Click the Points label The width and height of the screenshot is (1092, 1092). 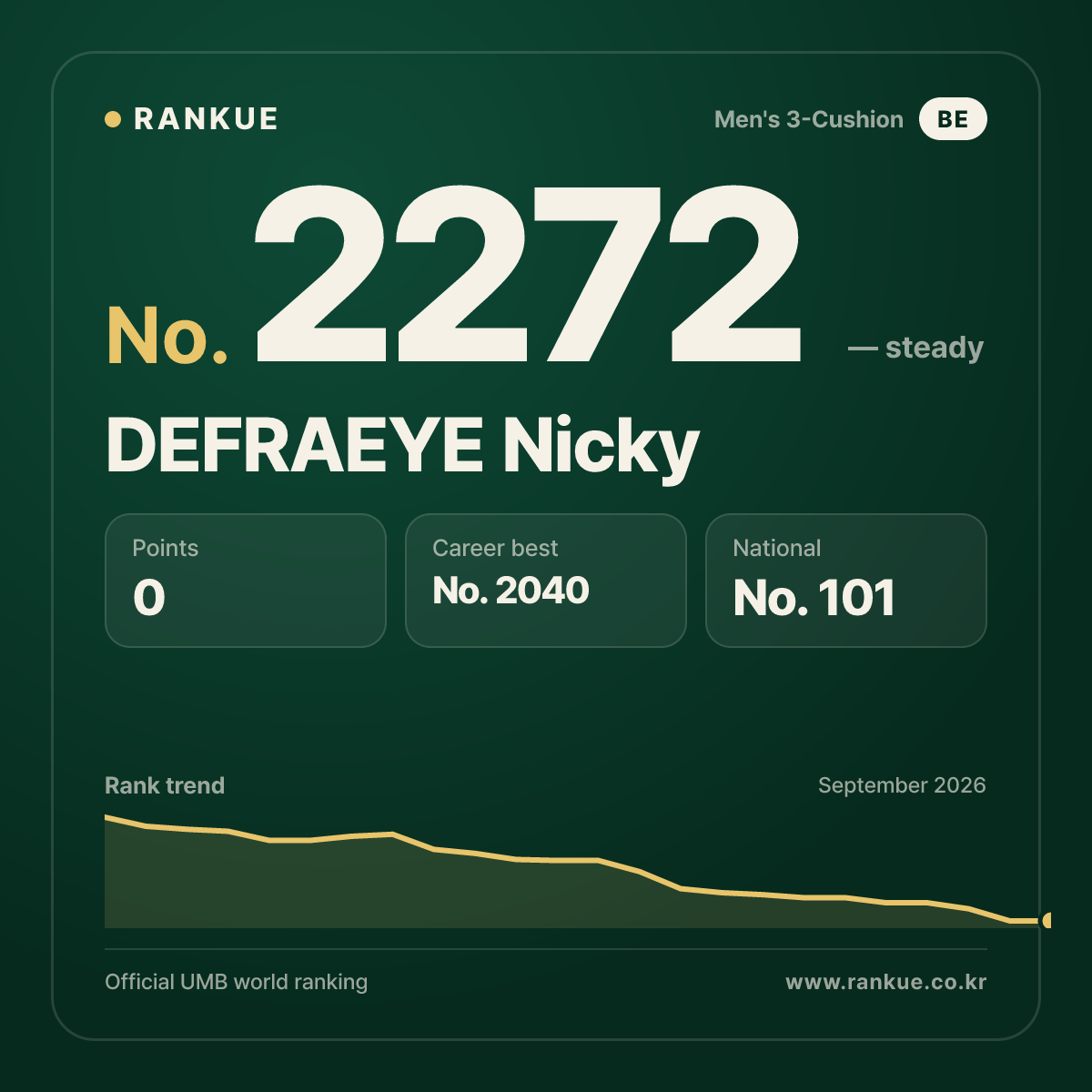165,548
